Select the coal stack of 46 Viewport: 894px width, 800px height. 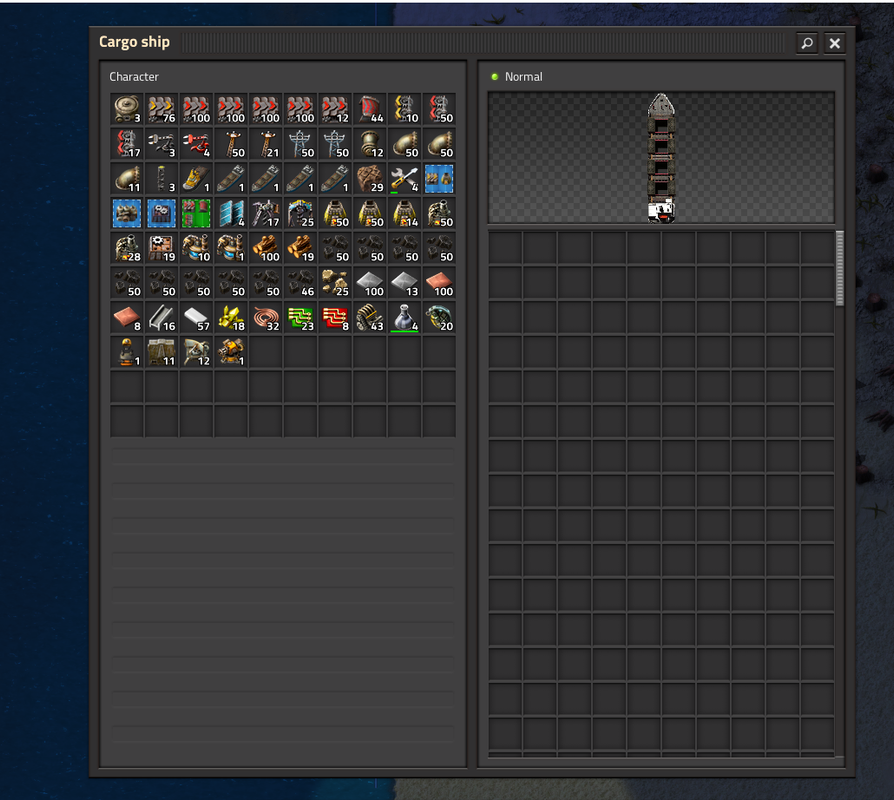[300, 283]
